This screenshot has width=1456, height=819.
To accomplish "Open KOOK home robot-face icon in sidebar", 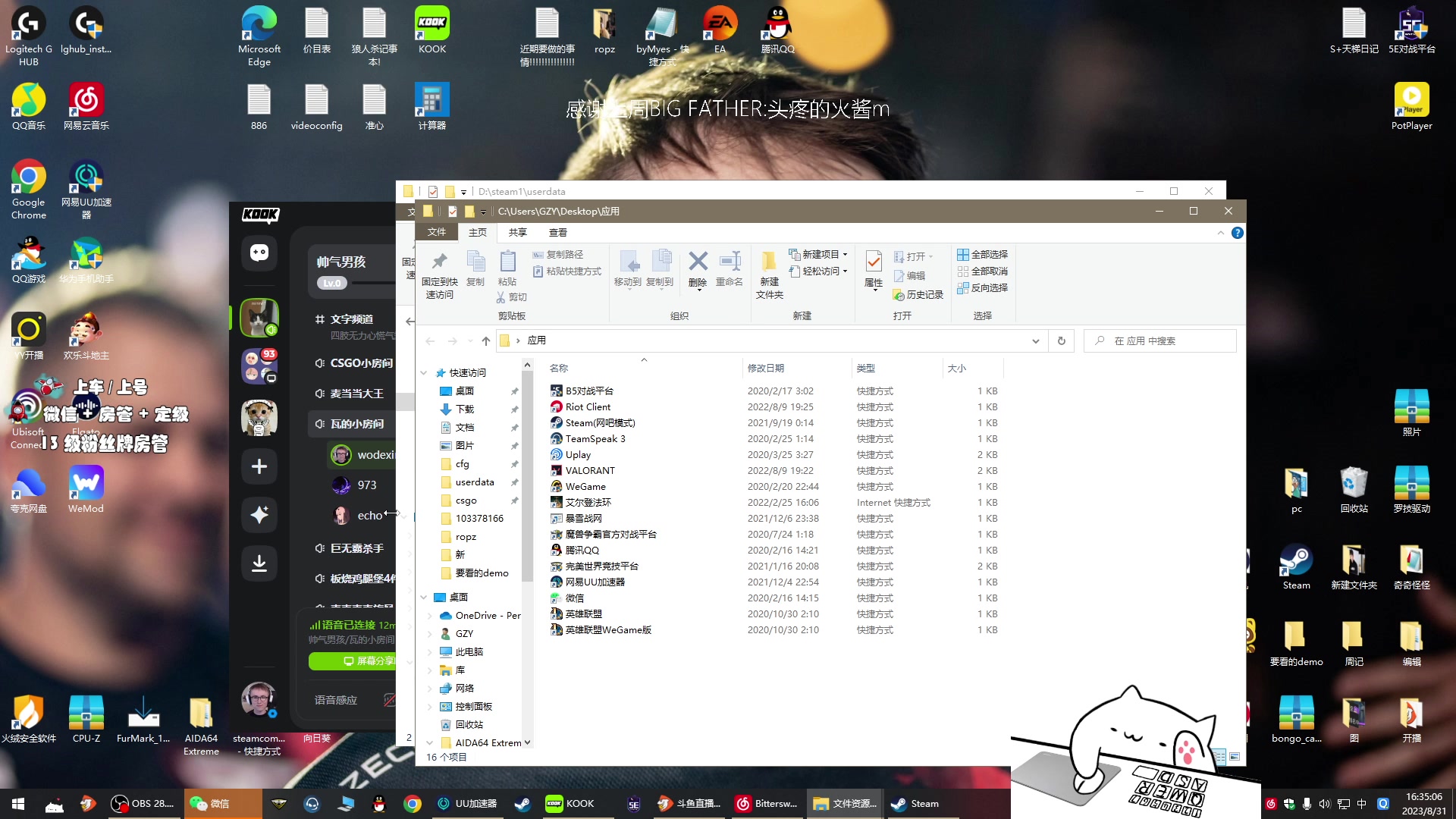I will 259,253.
